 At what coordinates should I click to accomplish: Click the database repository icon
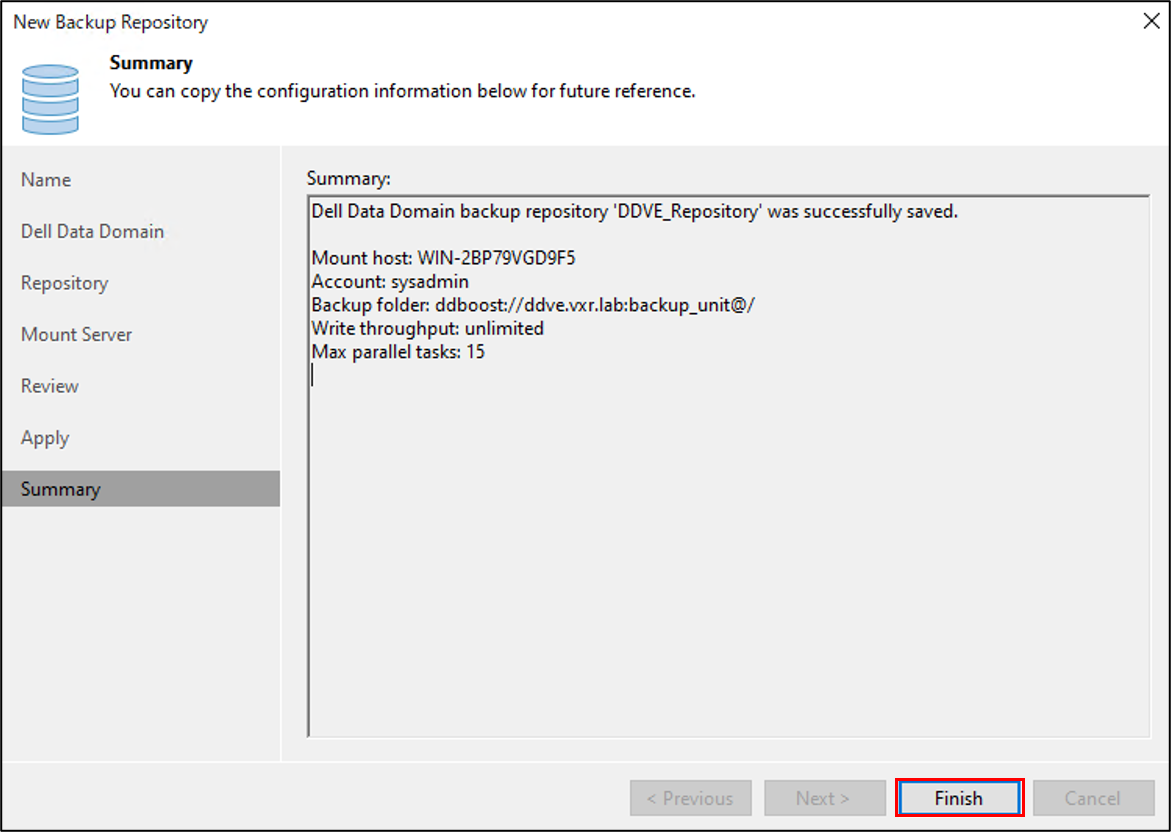click(x=50, y=99)
